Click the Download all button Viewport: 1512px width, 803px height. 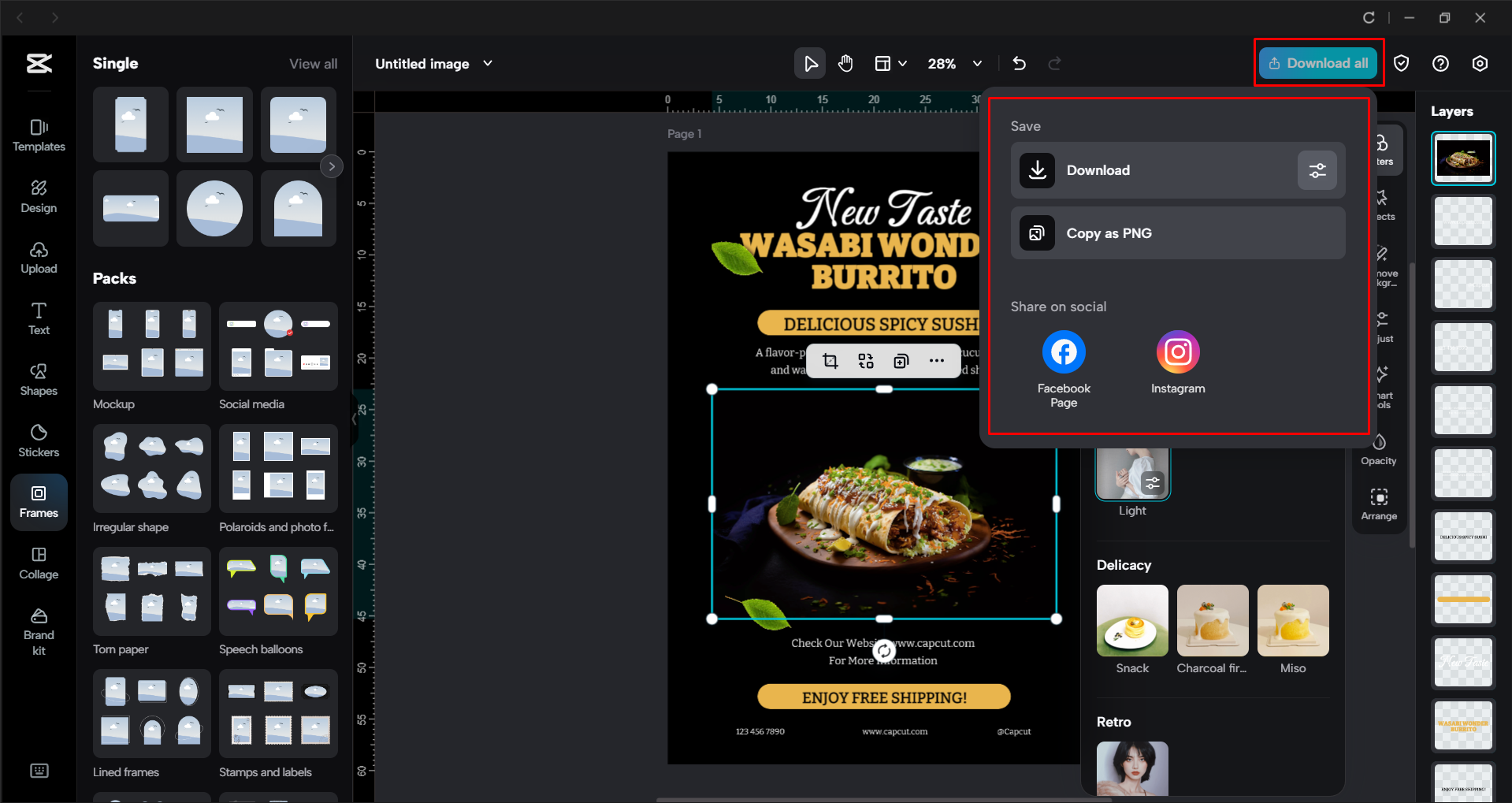coord(1317,63)
